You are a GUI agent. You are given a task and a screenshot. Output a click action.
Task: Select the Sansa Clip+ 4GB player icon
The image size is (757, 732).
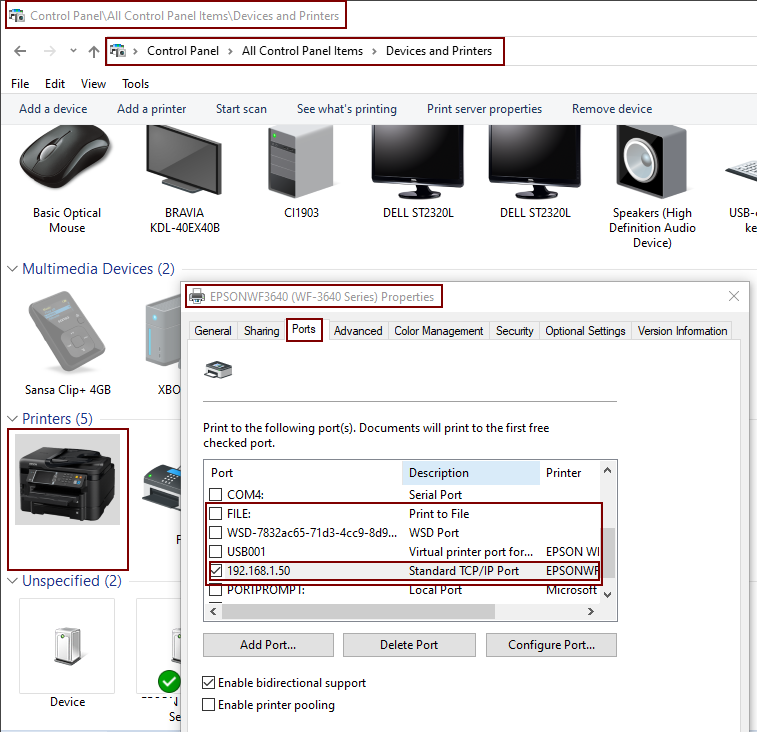click(67, 336)
